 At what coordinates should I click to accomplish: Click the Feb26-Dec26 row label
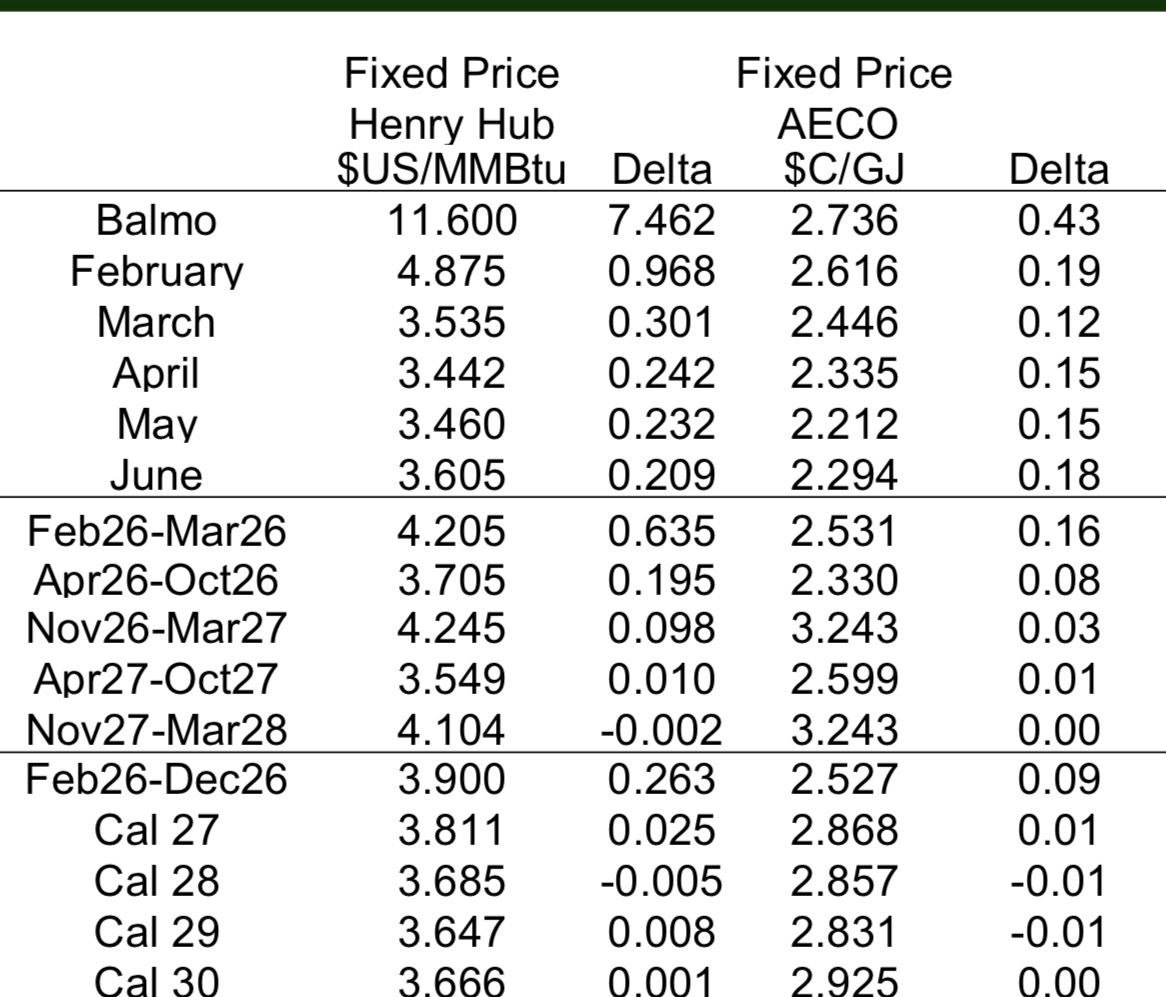point(156,779)
